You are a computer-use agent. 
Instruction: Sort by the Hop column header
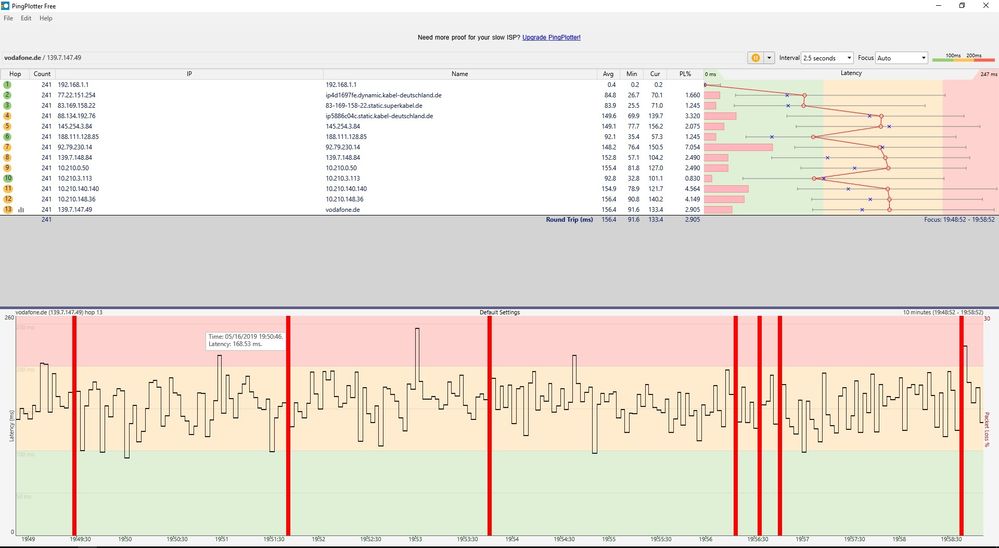click(15, 74)
